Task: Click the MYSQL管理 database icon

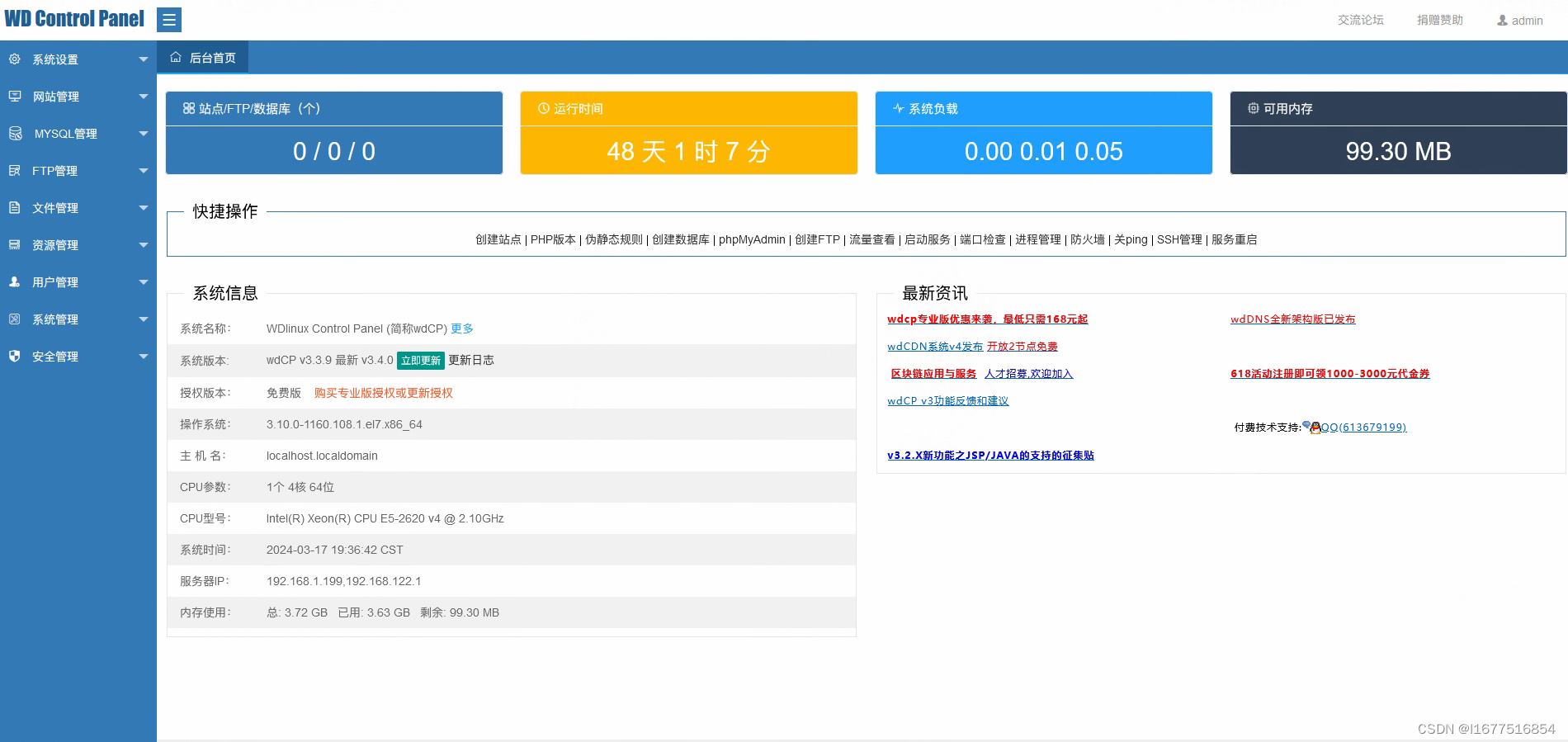Action: [x=15, y=134]
